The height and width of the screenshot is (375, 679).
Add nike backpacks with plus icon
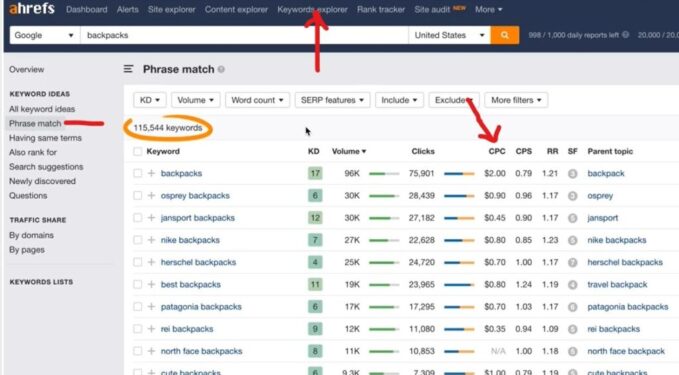[151, 240]
